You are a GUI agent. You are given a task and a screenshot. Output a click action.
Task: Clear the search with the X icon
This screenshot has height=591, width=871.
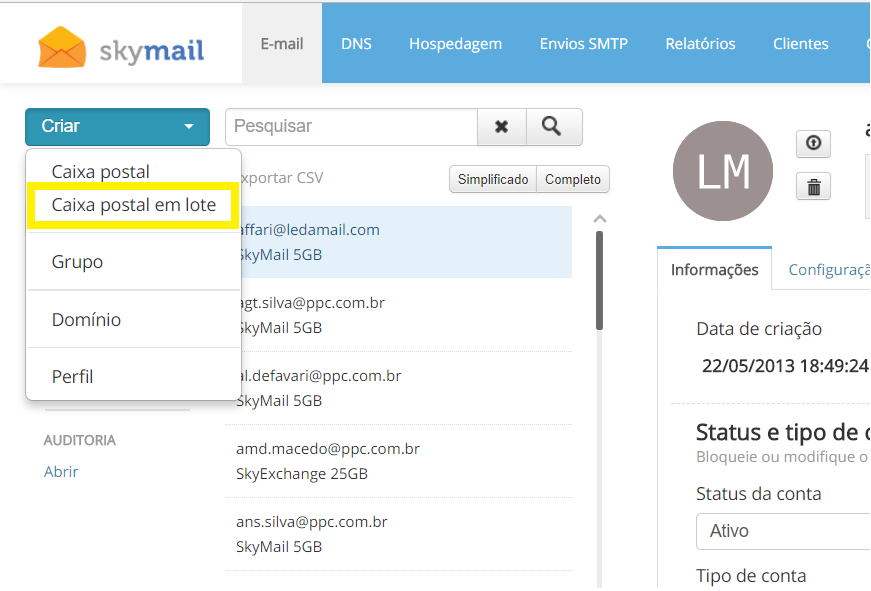coord(502,127)
